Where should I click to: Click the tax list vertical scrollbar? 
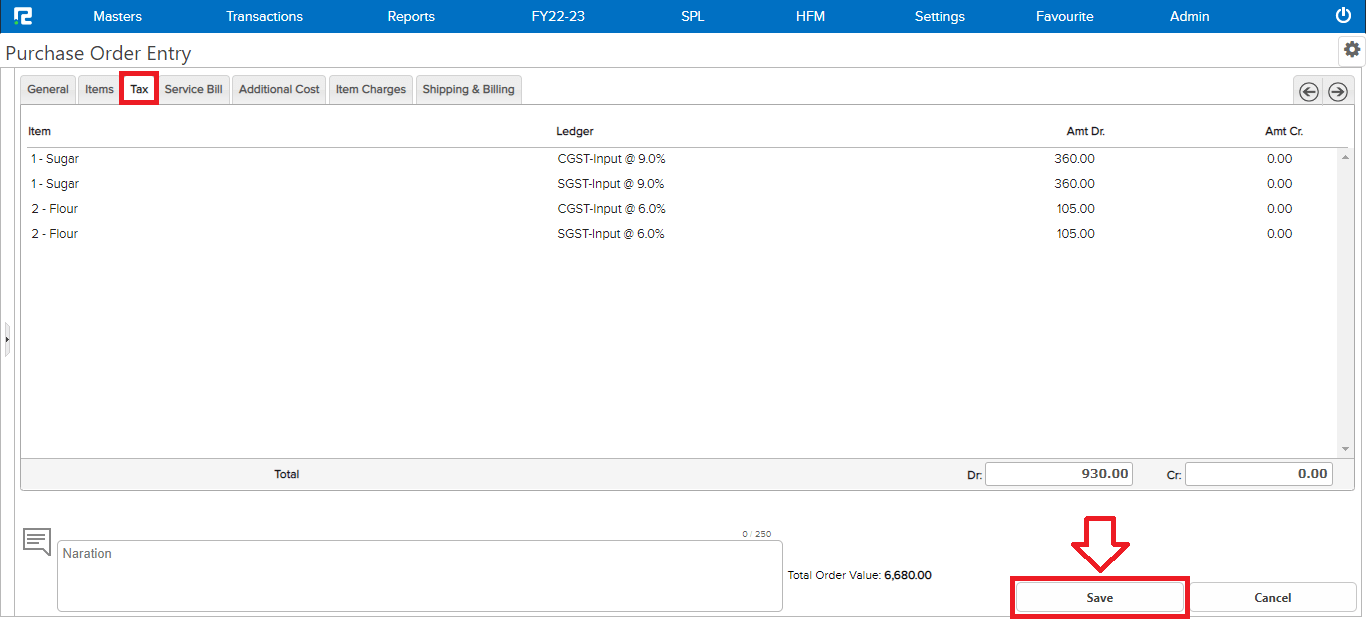1344,300
